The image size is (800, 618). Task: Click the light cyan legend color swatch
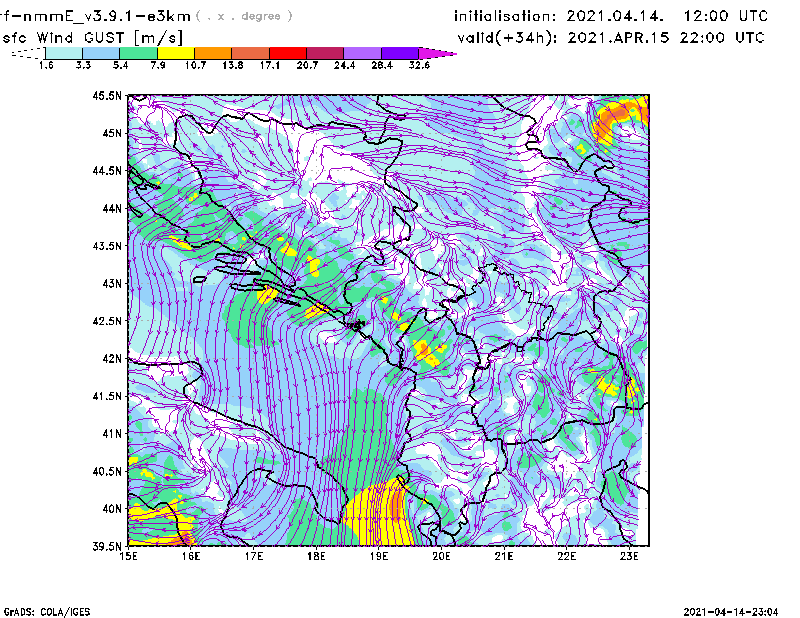[x=64, y=53]
